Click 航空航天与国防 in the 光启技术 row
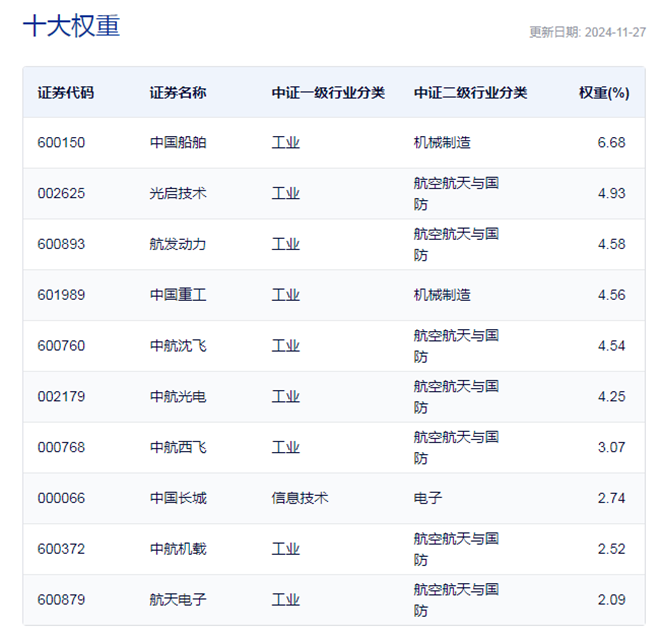The width and height of the screenshot is (660, 633). (x=456, y=194)
